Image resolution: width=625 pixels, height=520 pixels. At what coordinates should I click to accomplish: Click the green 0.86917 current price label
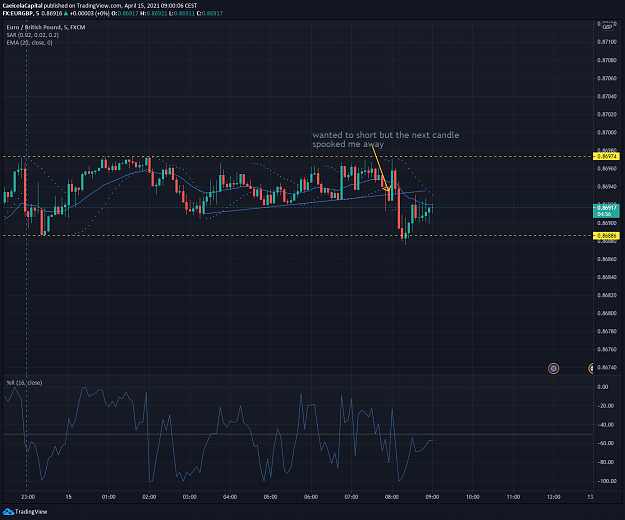[606, 210]
